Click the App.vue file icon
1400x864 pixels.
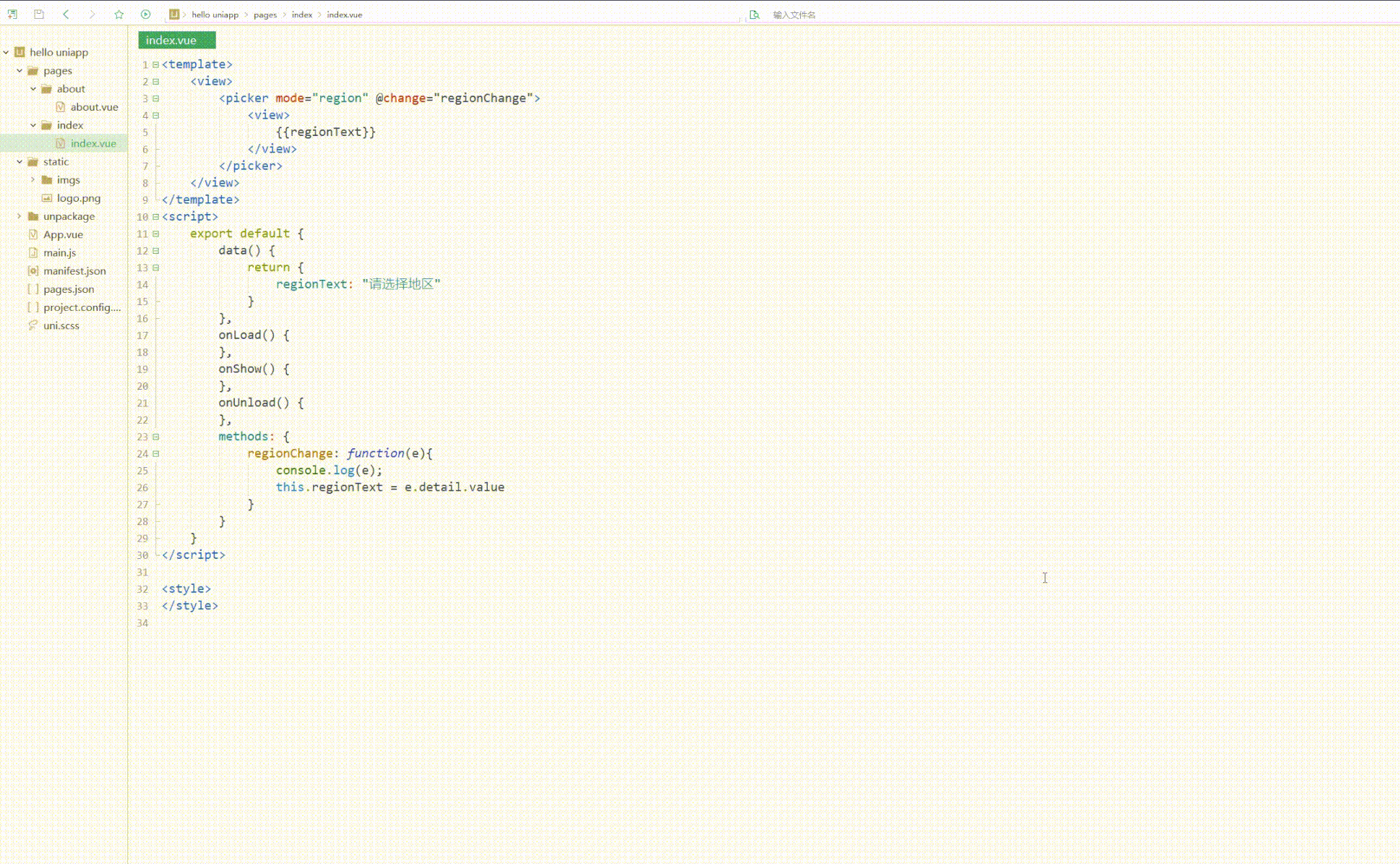tap(33, 234)
